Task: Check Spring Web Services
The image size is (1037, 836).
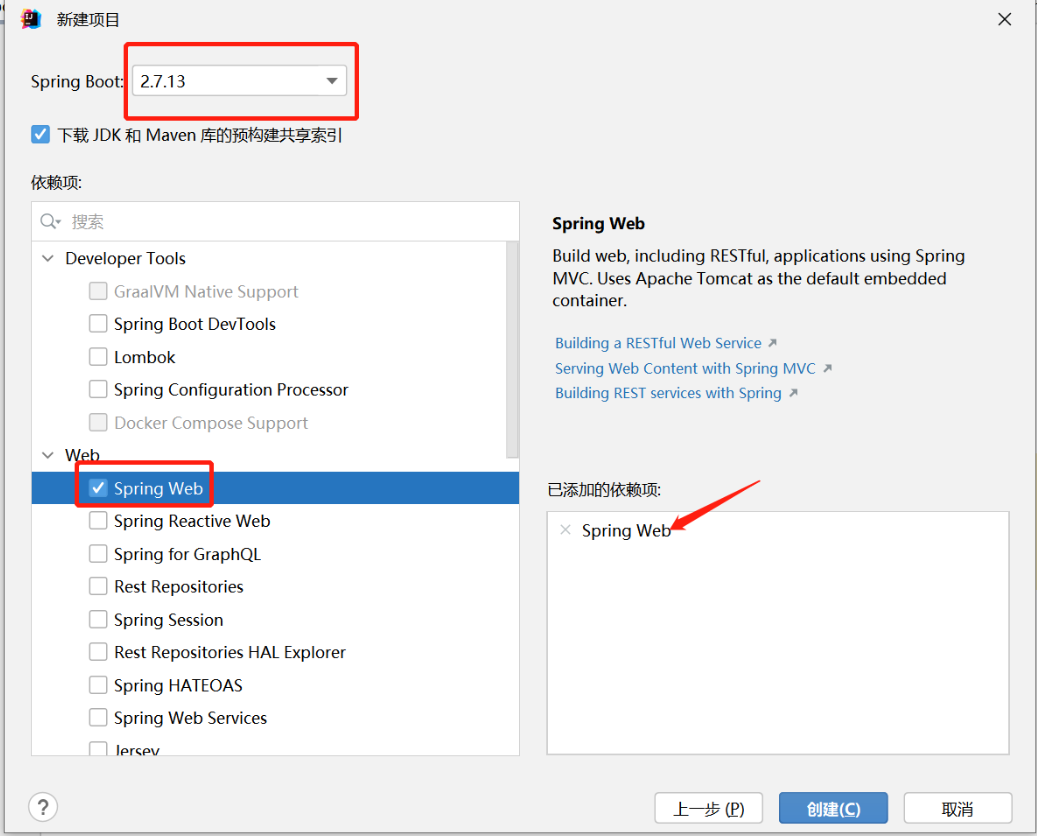Action: pyautogui.click(x=98, y=717)
